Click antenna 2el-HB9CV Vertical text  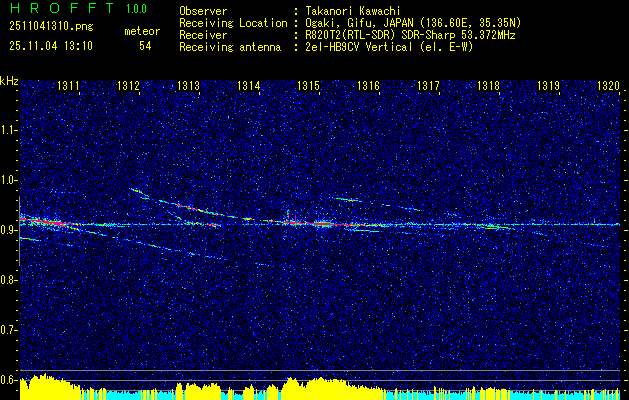pyautogui.click(x=389, y=47)
